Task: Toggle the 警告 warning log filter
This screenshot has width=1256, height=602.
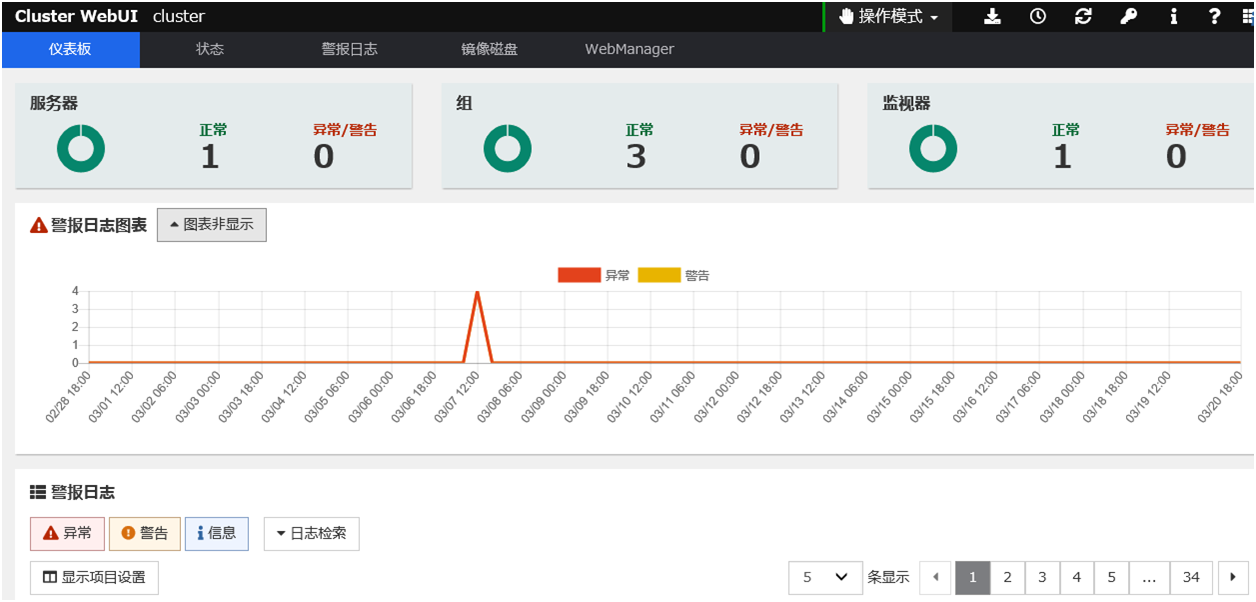Action: coord(145,534)
